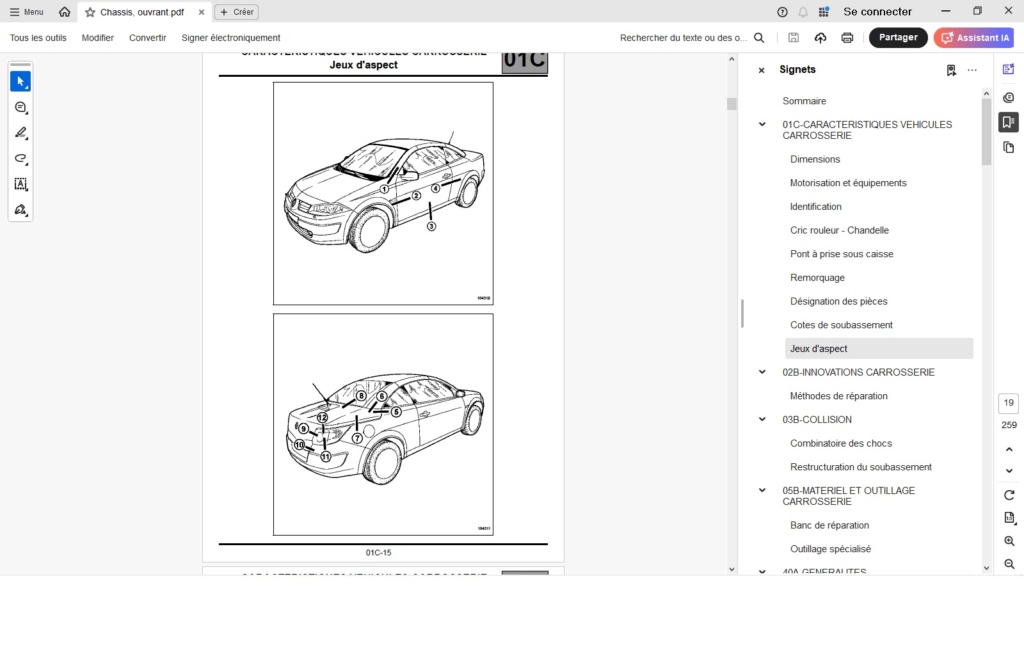Collapse 02B-INNOVATIONS CARROSSERIE section
The height and width of the screenshot is (645, 1024).
coord(762,372)
